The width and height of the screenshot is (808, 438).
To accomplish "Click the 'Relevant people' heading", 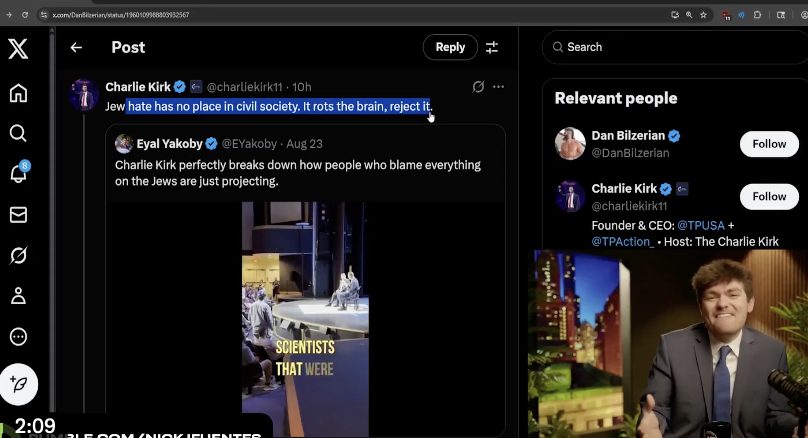I will coord(616,98).
